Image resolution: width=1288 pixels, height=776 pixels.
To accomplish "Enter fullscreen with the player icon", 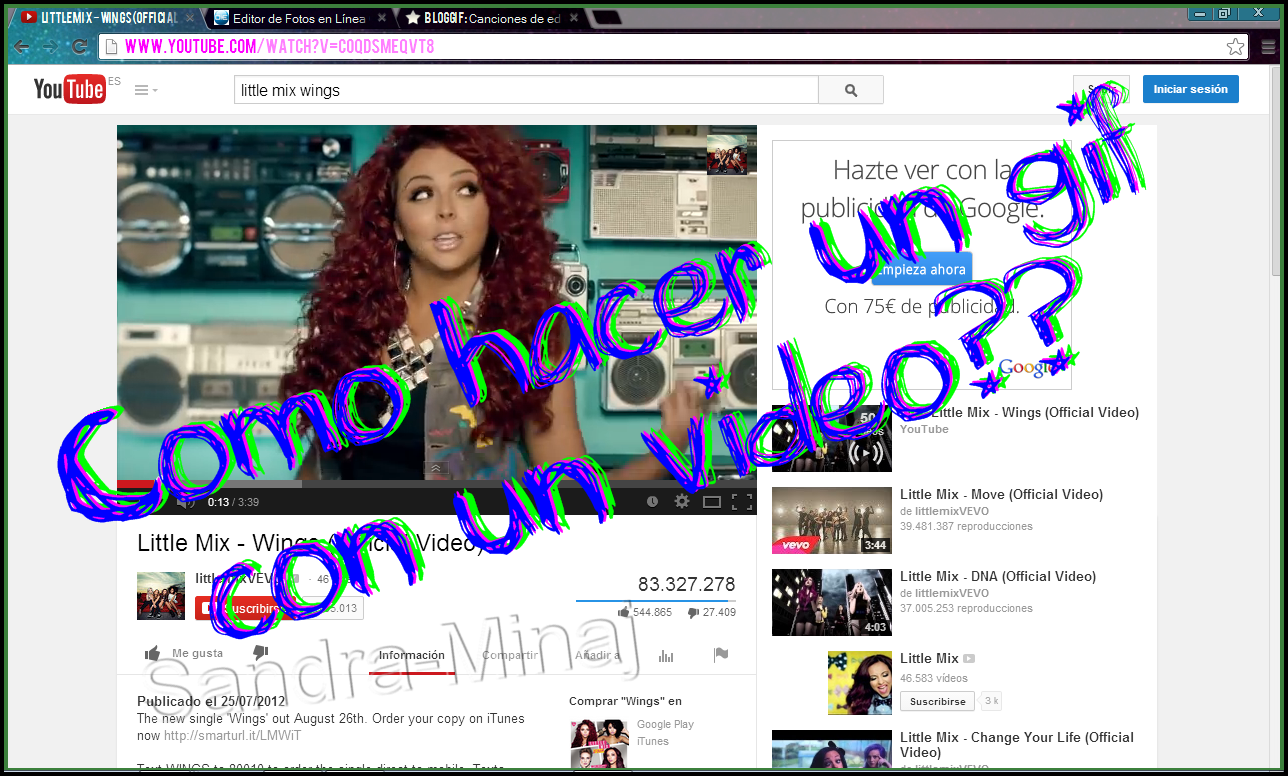I will pos(742,502).
